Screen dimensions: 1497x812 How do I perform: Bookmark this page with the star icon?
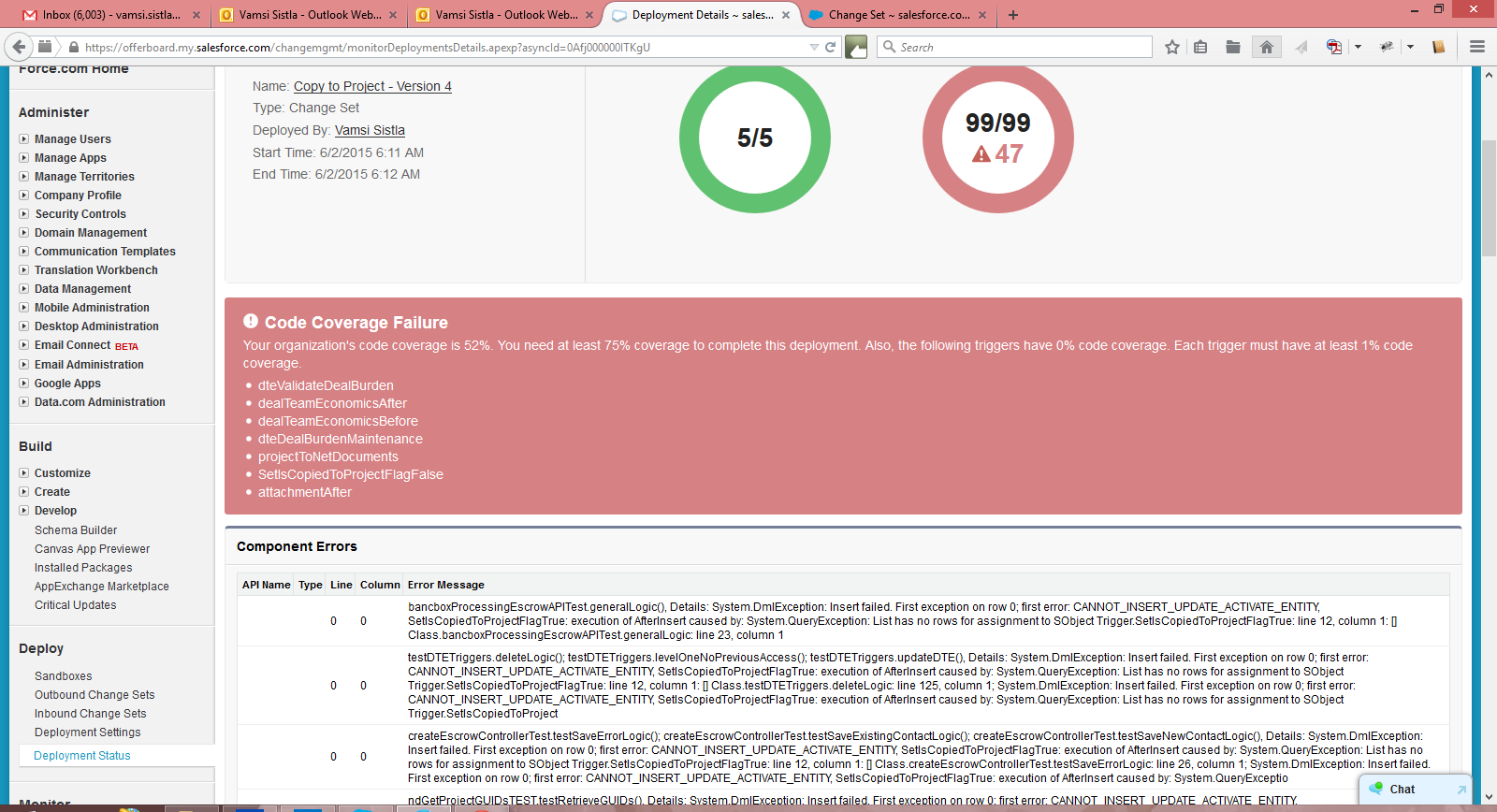(x=1171, y=47)
